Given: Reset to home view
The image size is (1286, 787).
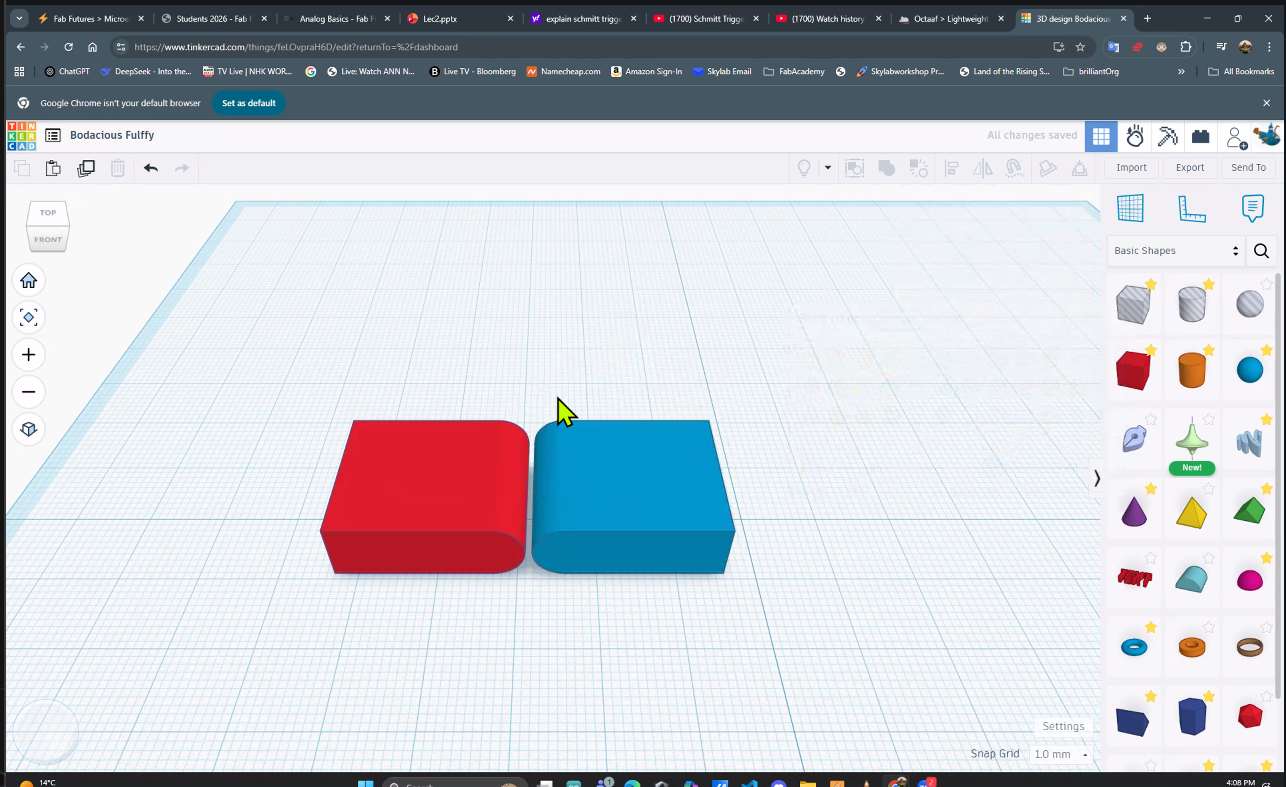Looking at the screenshot, I should pyautogui.click(x=29, y=280).
